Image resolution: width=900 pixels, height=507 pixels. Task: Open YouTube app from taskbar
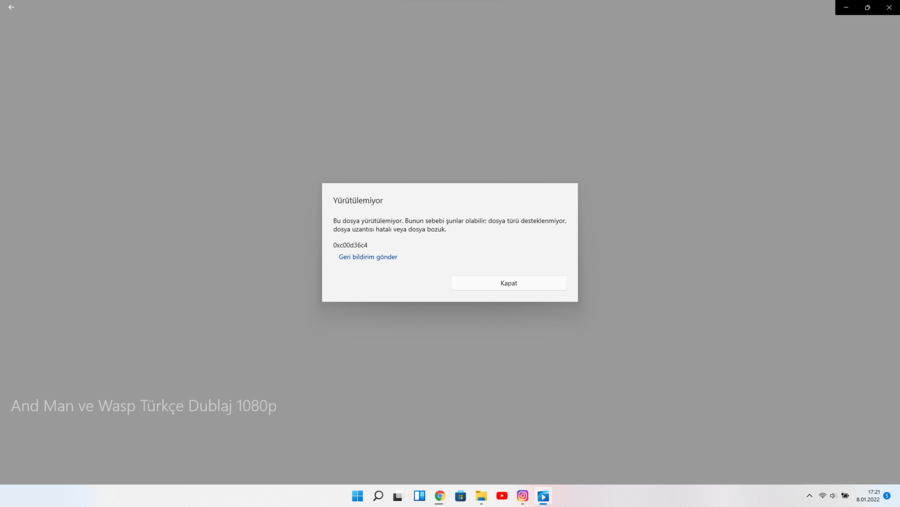502,496
